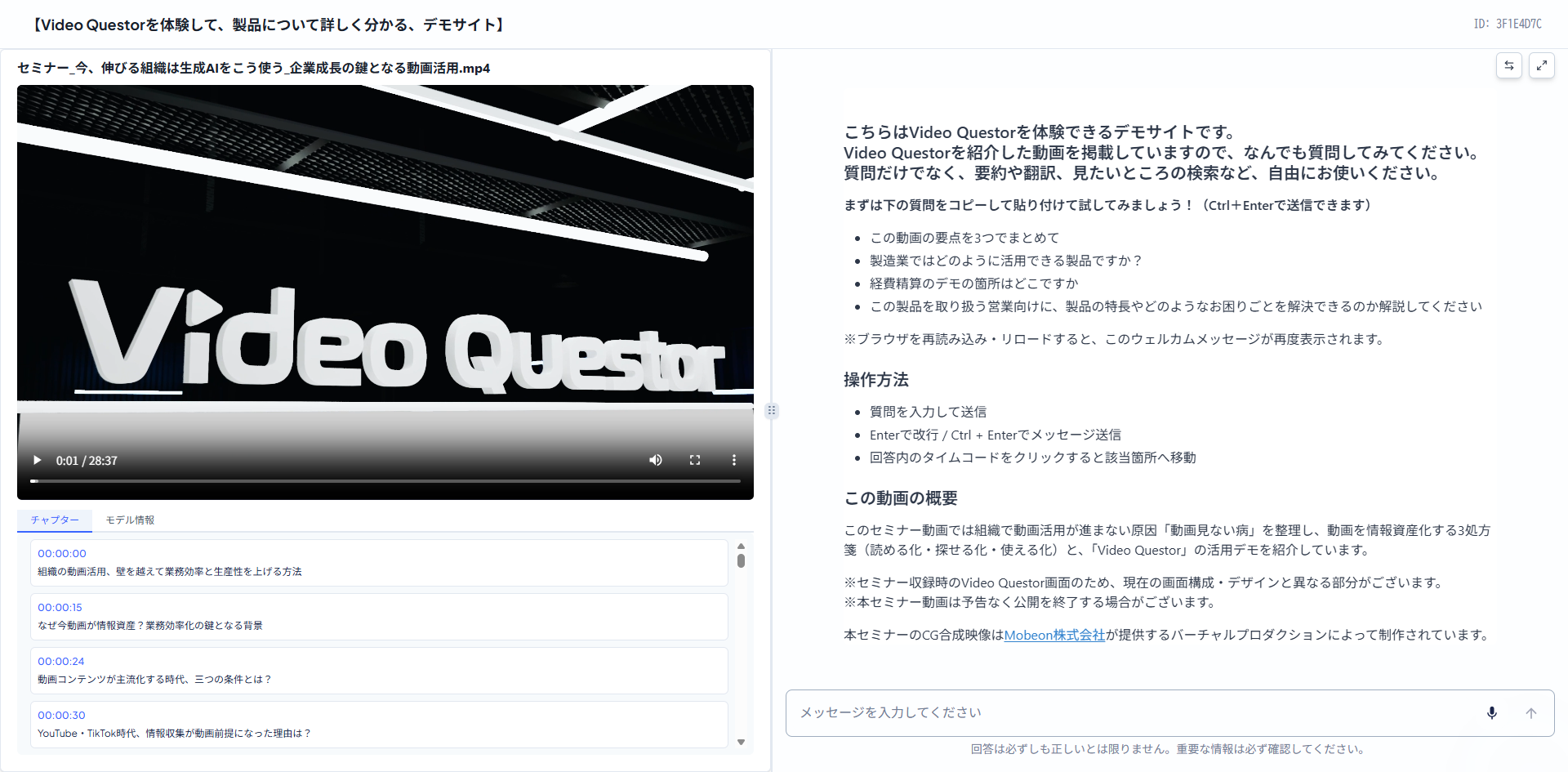Screen dimensions: 1568x772
Task: Enter fullscreen mode on the video player
Action: pos(695,460)
